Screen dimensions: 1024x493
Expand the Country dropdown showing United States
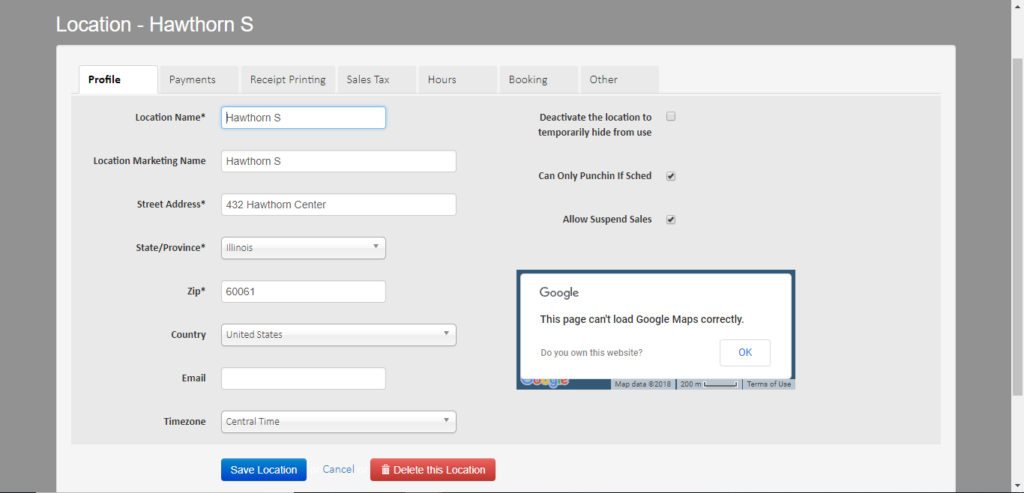[338, 335]
